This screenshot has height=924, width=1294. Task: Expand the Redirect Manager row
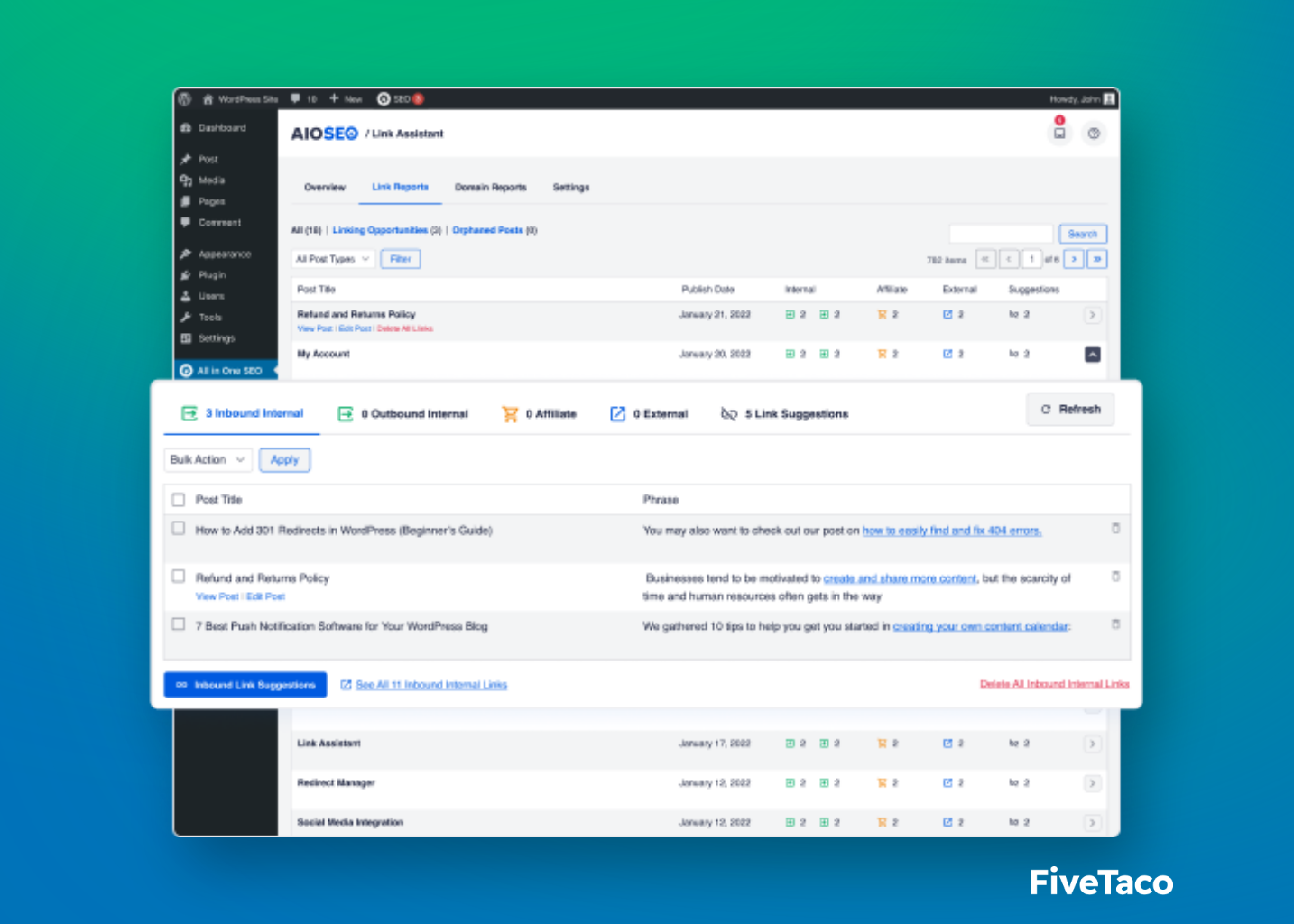(1092, 783)
